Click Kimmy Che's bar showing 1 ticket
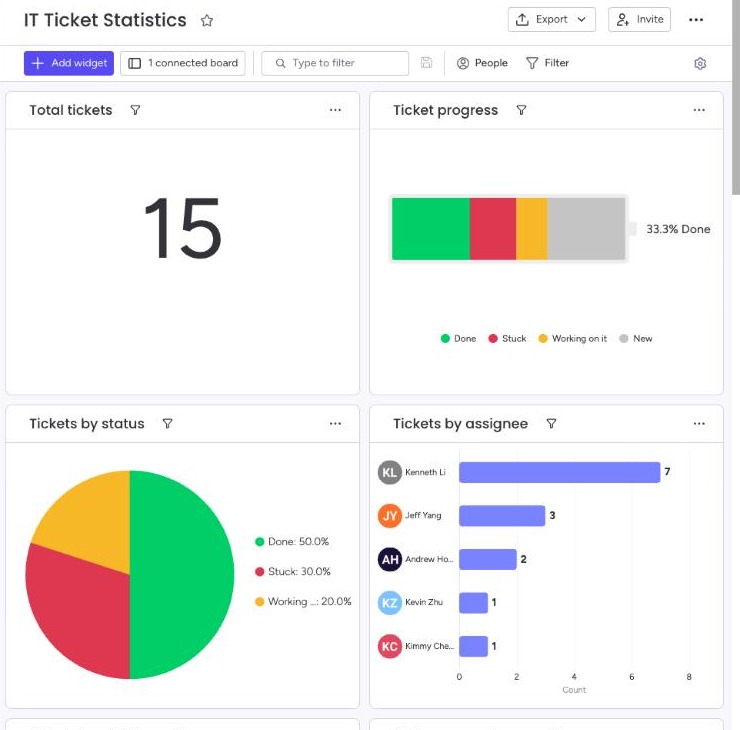The image size is (740, 730). (x=473, y=646)
